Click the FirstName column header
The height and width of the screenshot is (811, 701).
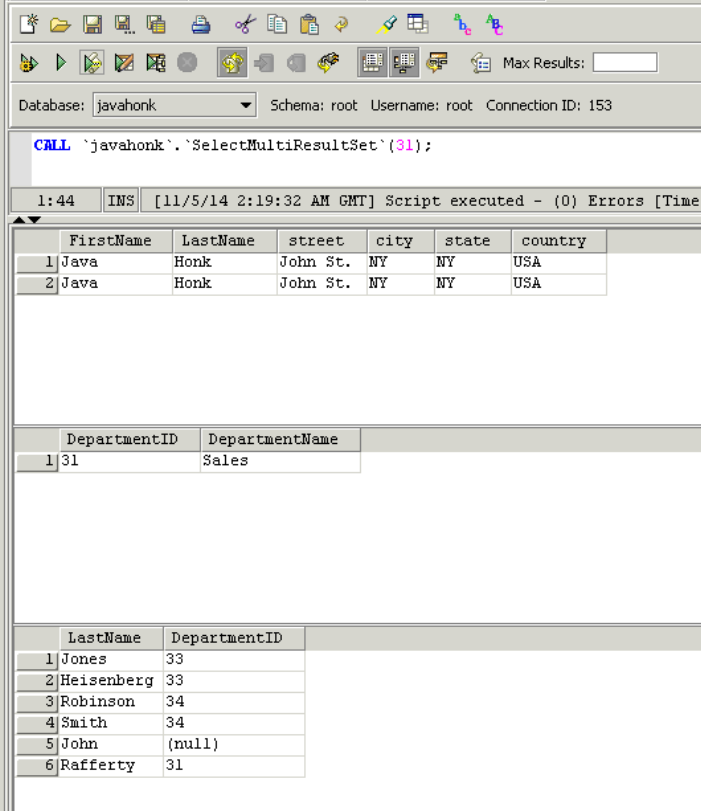115,241
